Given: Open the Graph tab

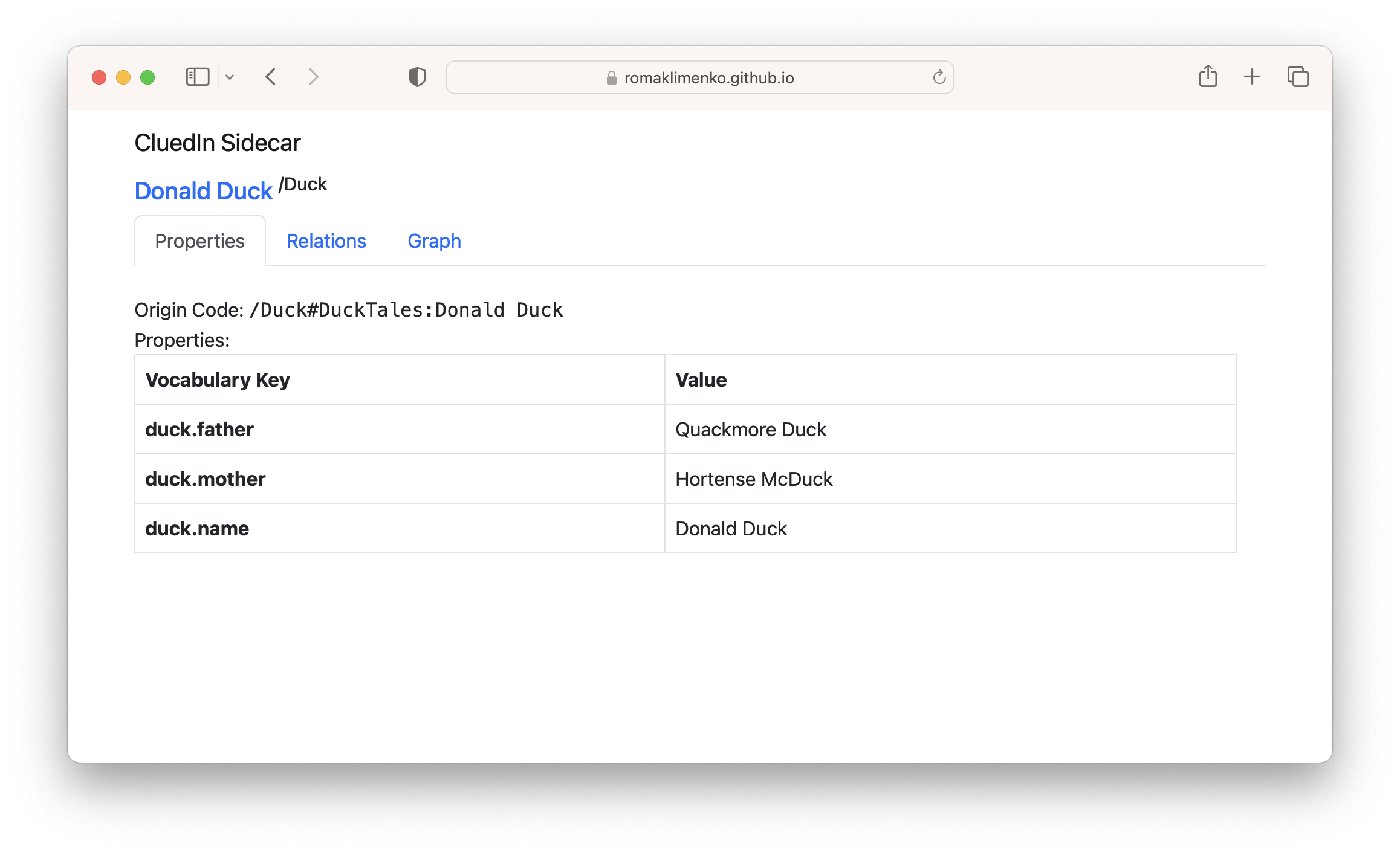Looking at the screenshot, I should pos(434,241).
